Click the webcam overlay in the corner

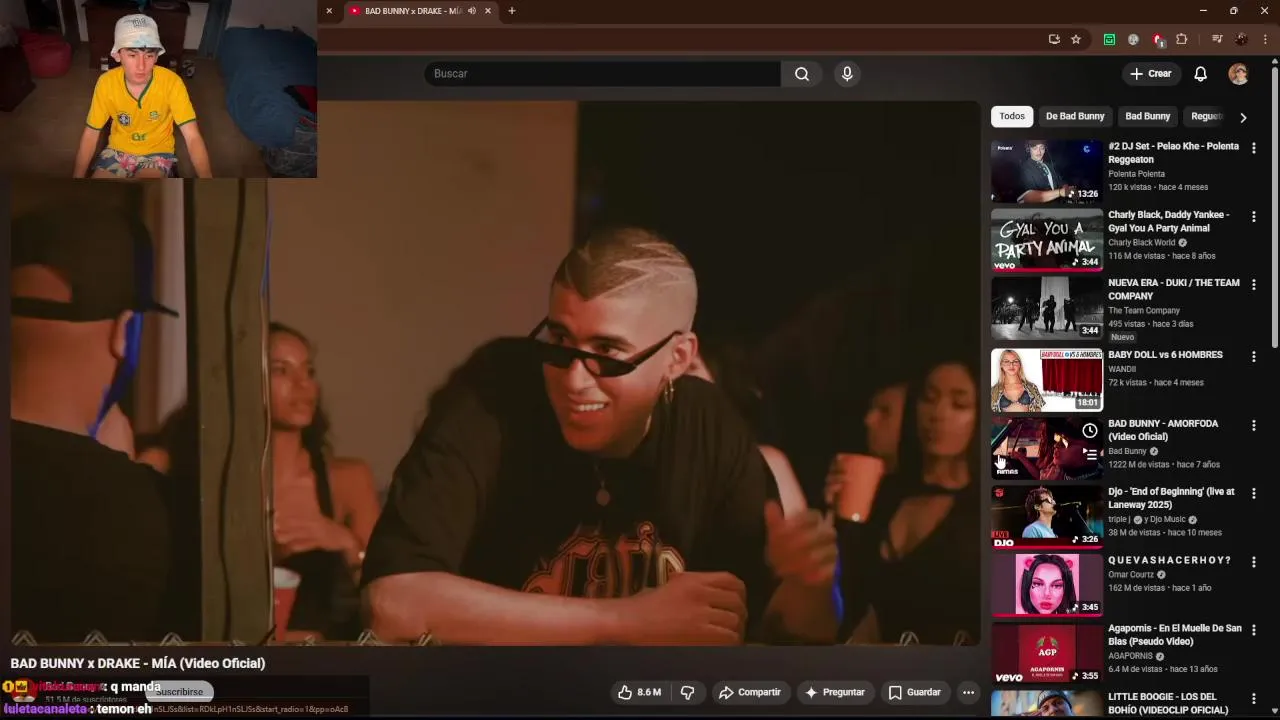(x=158, y=89)
